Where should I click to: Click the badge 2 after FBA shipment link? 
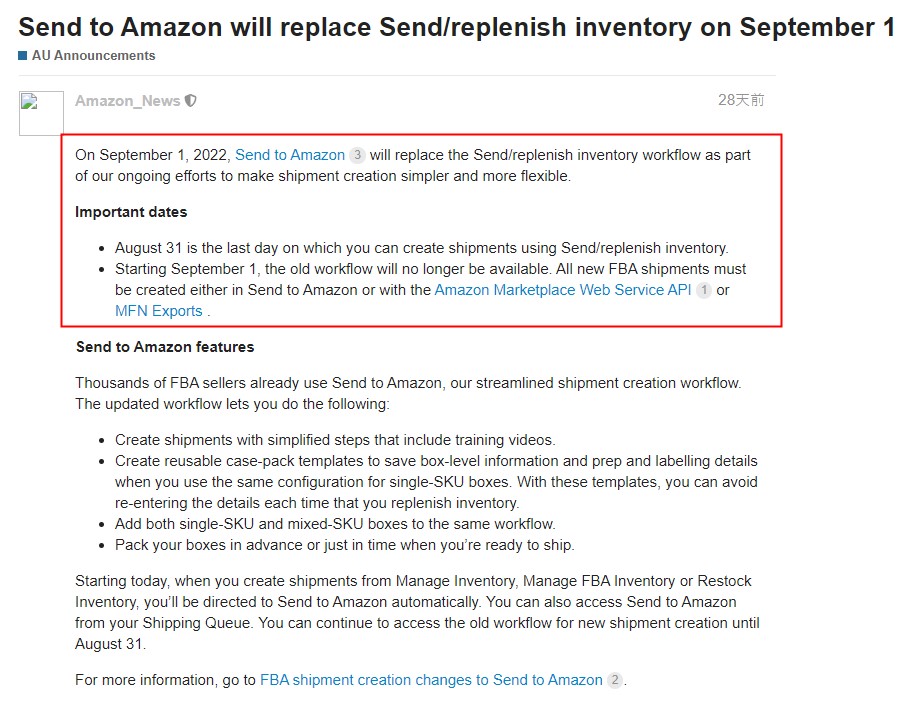[x=615, y=680]
